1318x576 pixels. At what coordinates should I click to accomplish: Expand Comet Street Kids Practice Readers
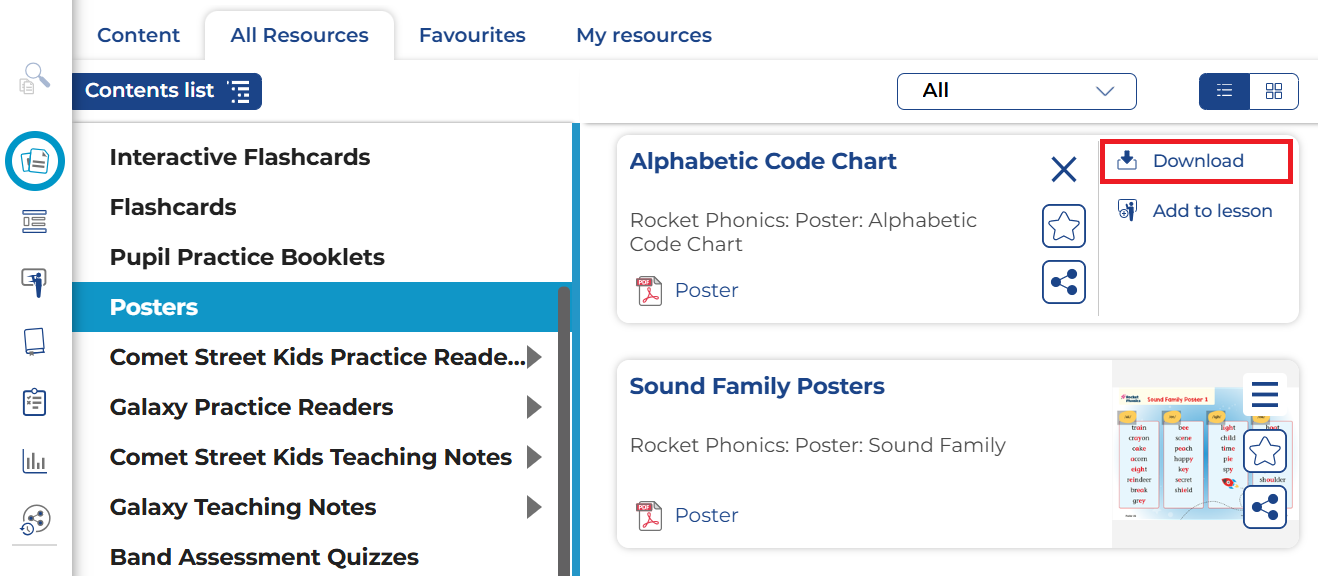pyautogui.click(x=535, y=357)
